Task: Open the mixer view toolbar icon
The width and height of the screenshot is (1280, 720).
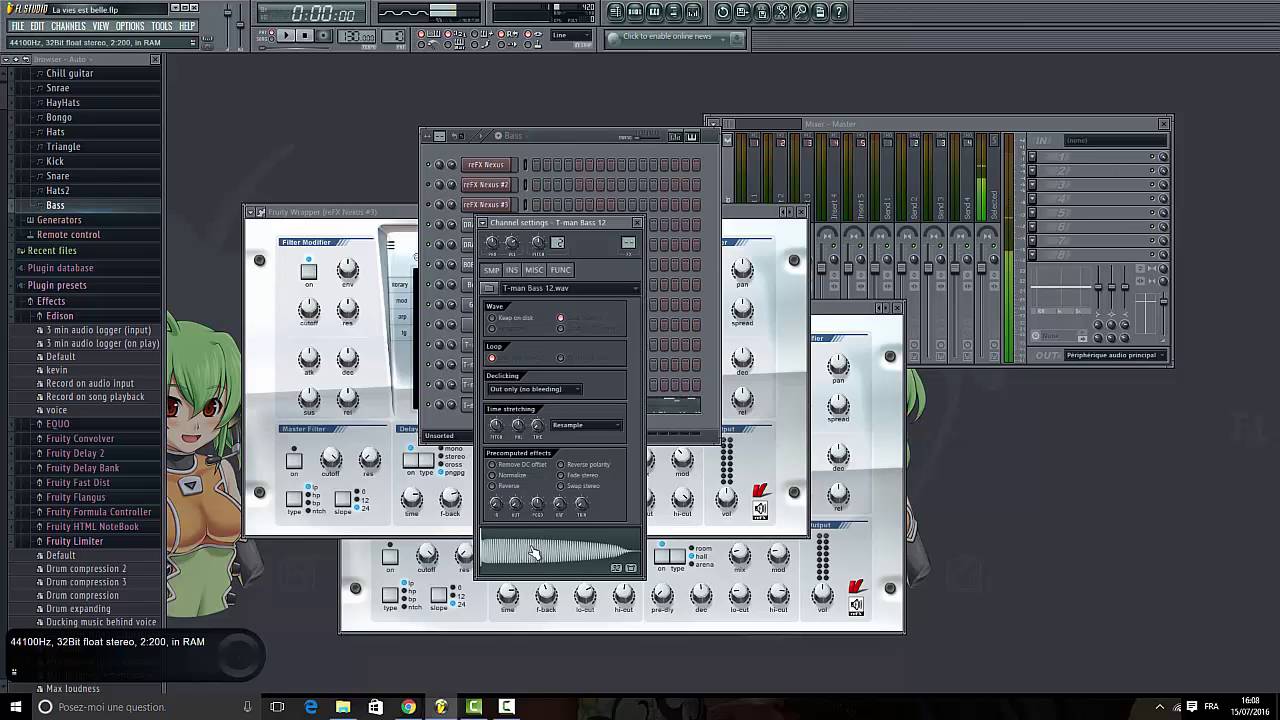Action: click(x=693, y=12)
